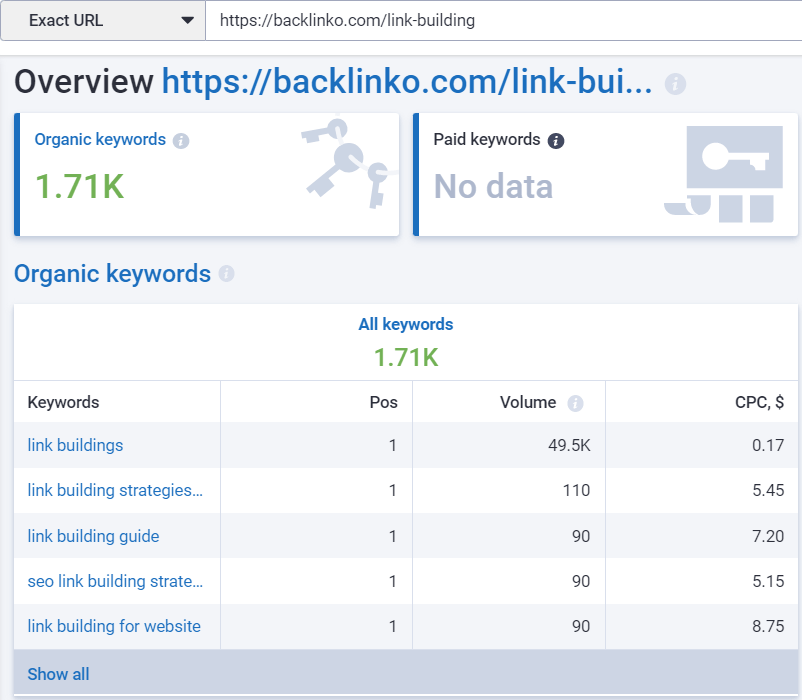The image size is (802, 700).
Task: Click info icon beside Overview URL heading
Action: (x=676, y=84)
